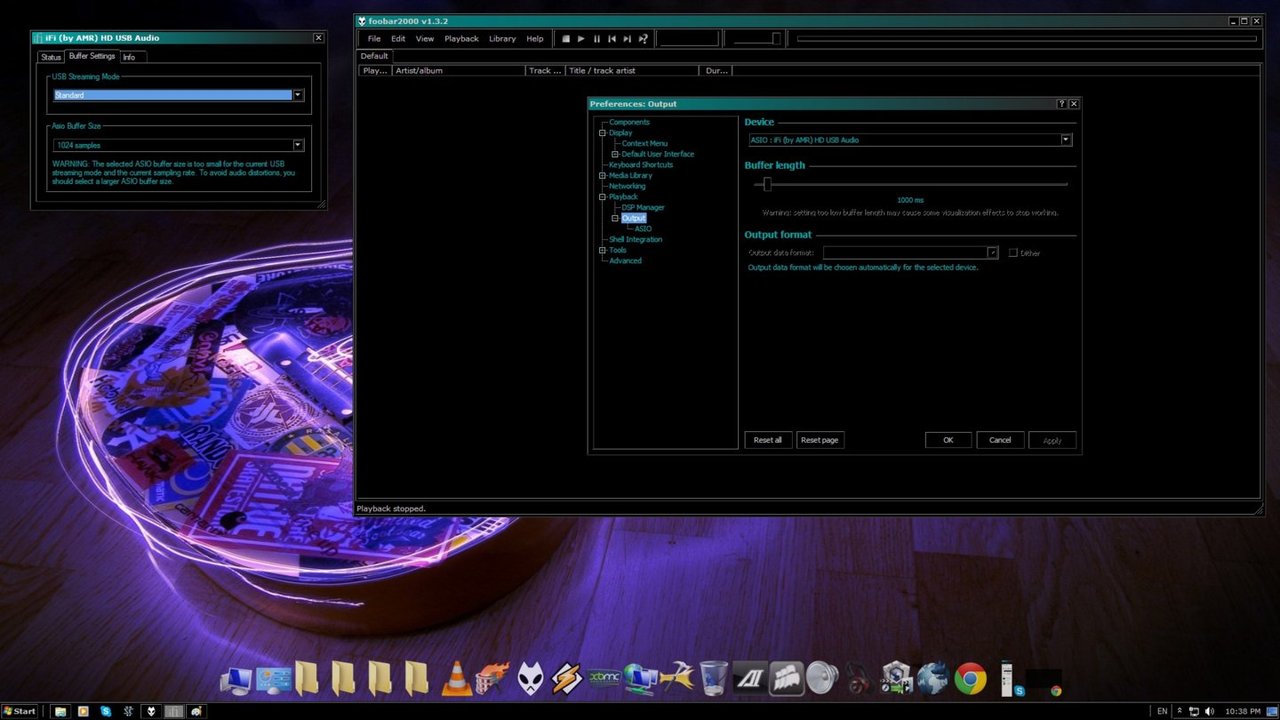Open the USB Streaming Mode dropdown

[x=298, y=95]
